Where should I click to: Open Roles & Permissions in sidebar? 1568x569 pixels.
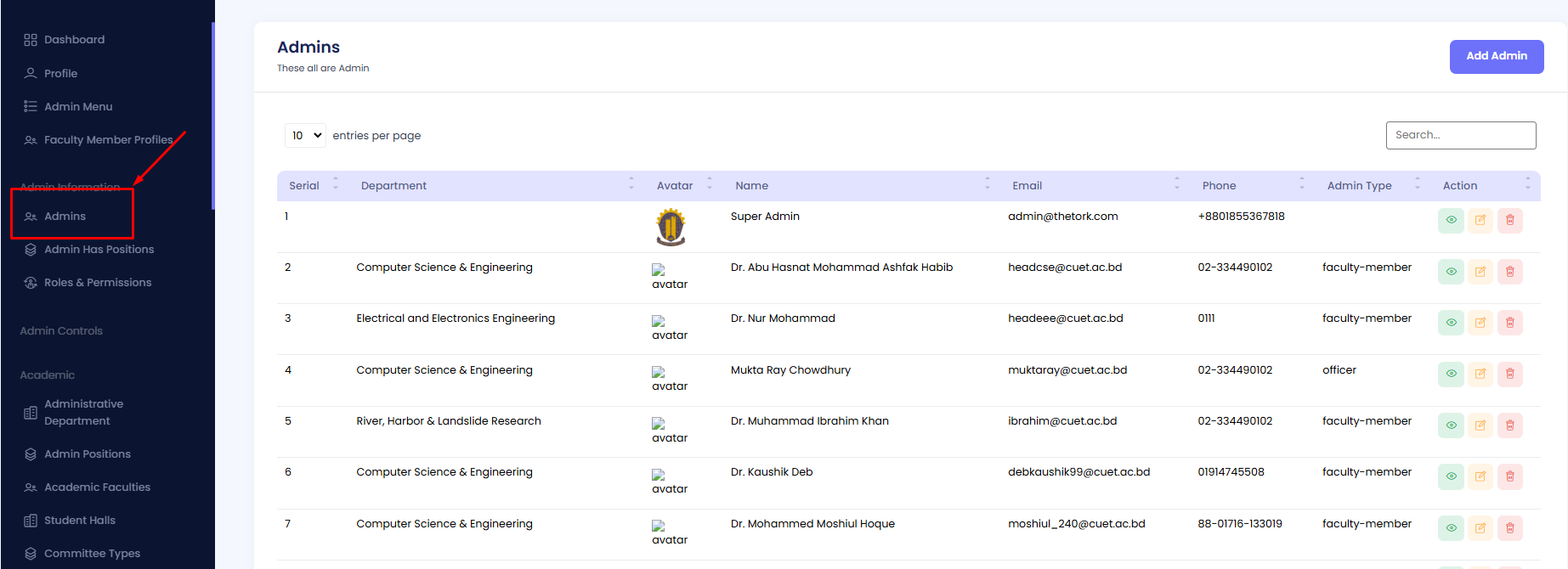pyautogui.click(x=98, y=283)
